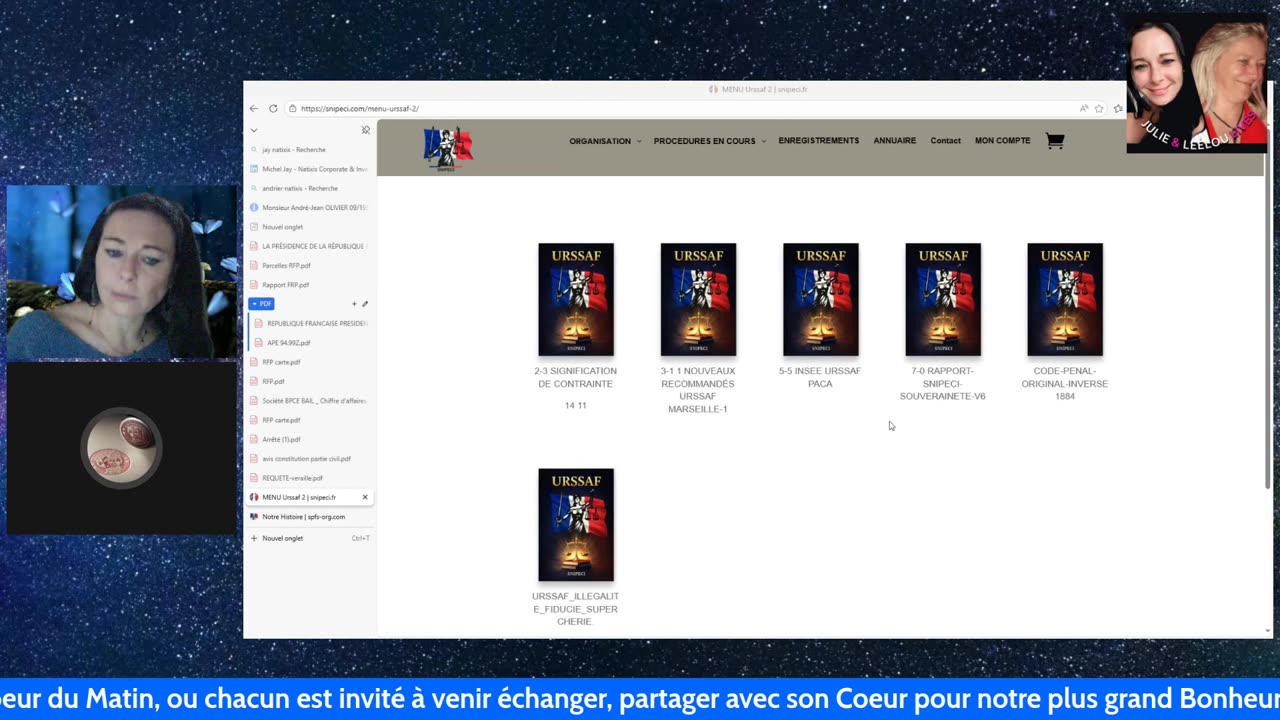Image resolution: width=1280 pixels, height=720 pixels.
Task: Open the read aloud icon in address bar
Action: [1084, 108]
